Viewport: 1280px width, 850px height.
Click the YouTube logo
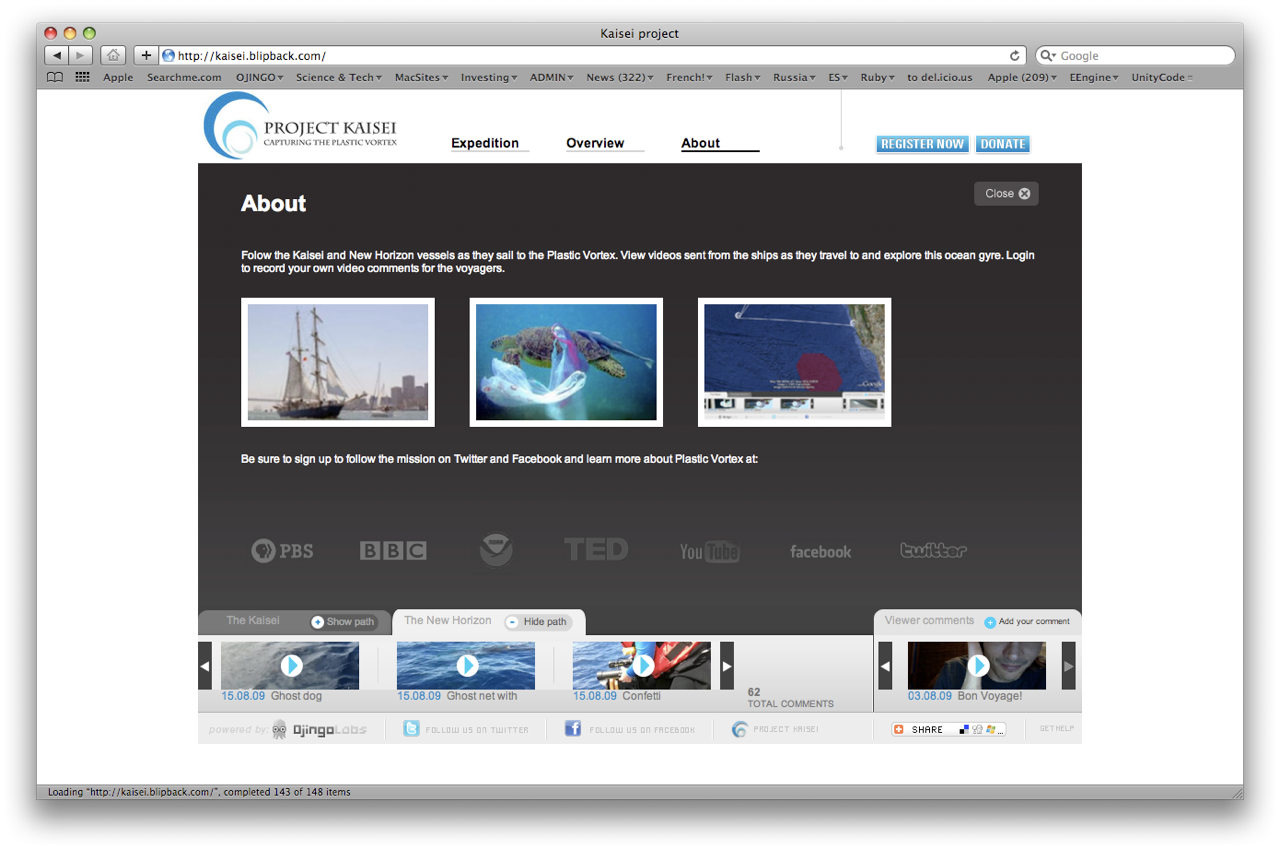(x=709, y=551)
